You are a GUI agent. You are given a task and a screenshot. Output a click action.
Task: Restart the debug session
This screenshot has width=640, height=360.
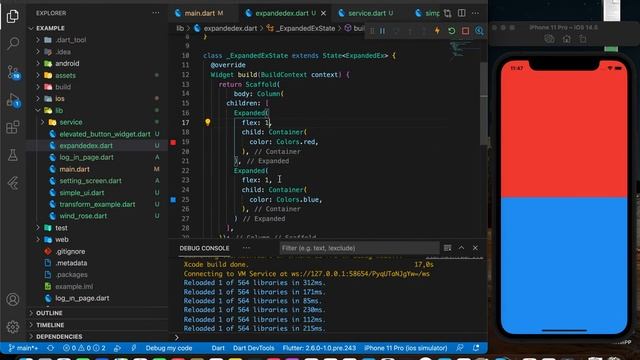(451, 31)
